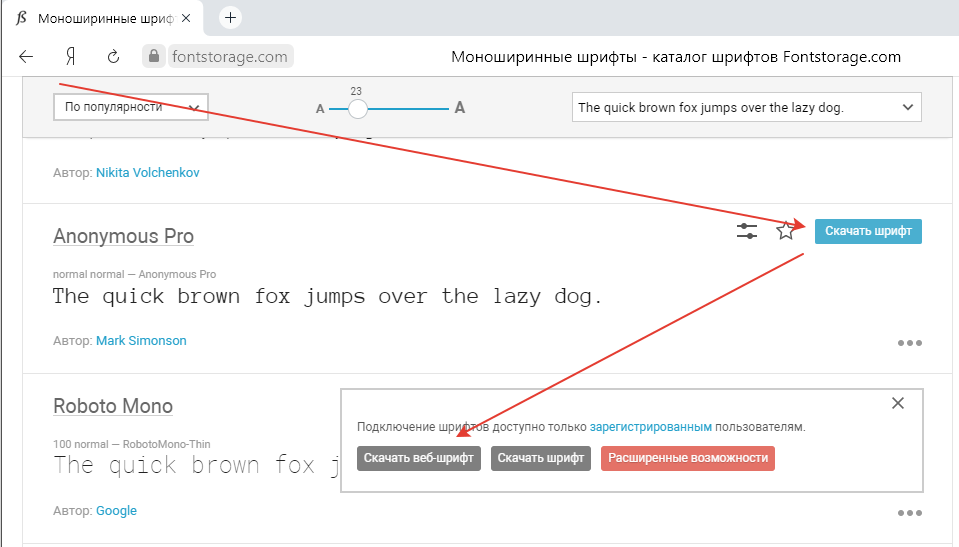Reload the page with the refresh icon
959x547 pixels.
click(113, 57)
